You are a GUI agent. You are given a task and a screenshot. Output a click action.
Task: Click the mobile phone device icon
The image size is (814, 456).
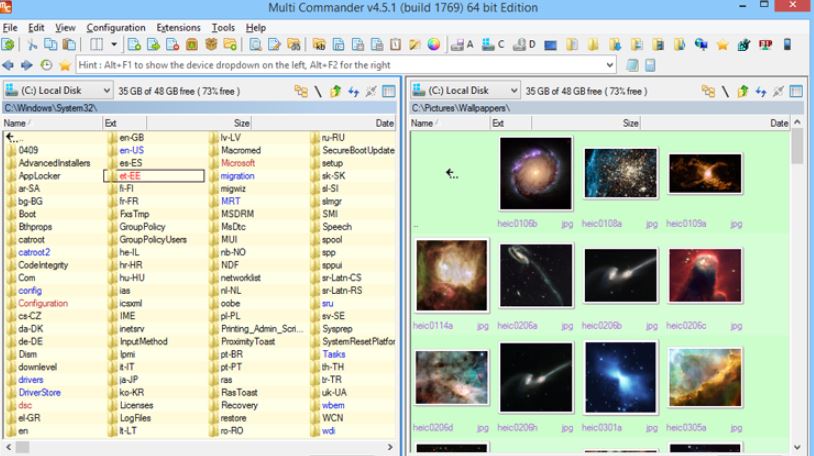(788, 45)
